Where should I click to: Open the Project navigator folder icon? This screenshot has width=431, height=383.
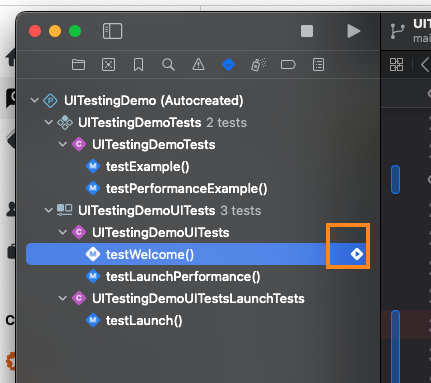[78, 65]
